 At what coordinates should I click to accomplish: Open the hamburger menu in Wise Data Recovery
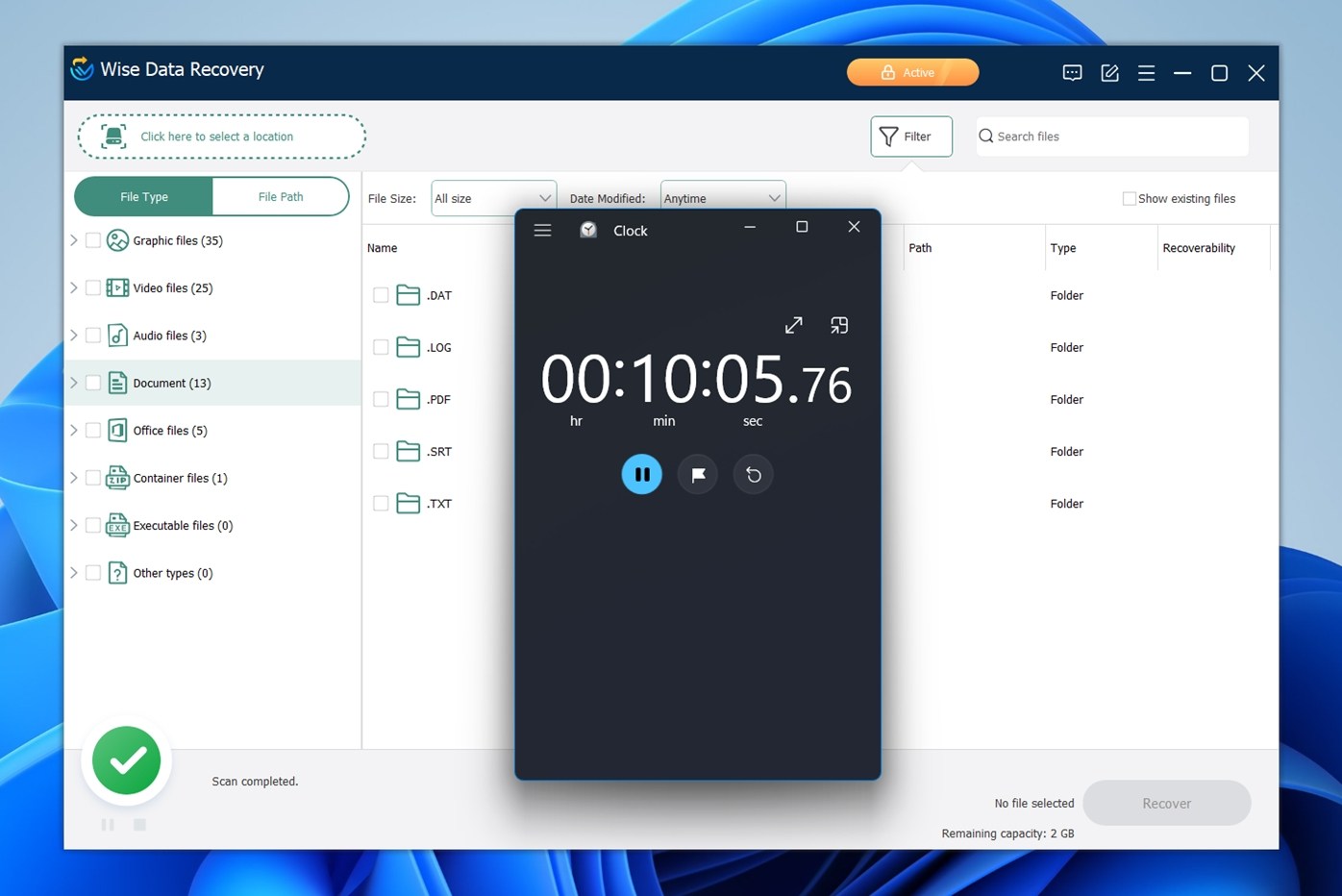point(1146,73)
